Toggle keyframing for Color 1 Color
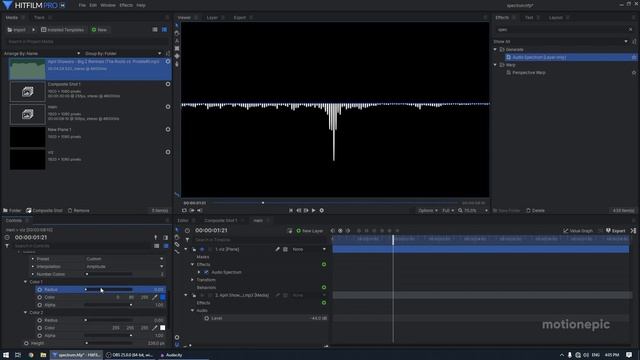The image size is (640, 360). pos(40,298)
